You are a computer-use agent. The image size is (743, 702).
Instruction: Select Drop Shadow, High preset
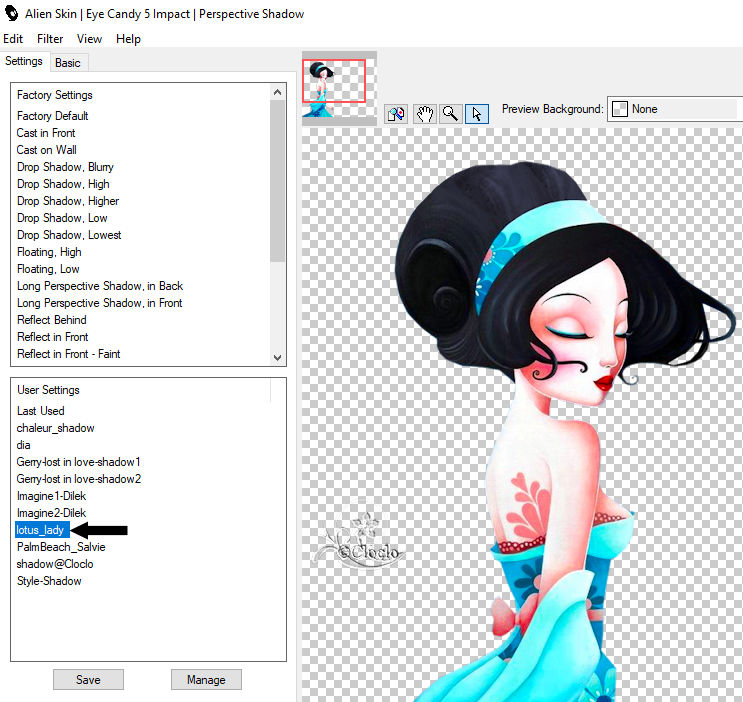point(63,184)
